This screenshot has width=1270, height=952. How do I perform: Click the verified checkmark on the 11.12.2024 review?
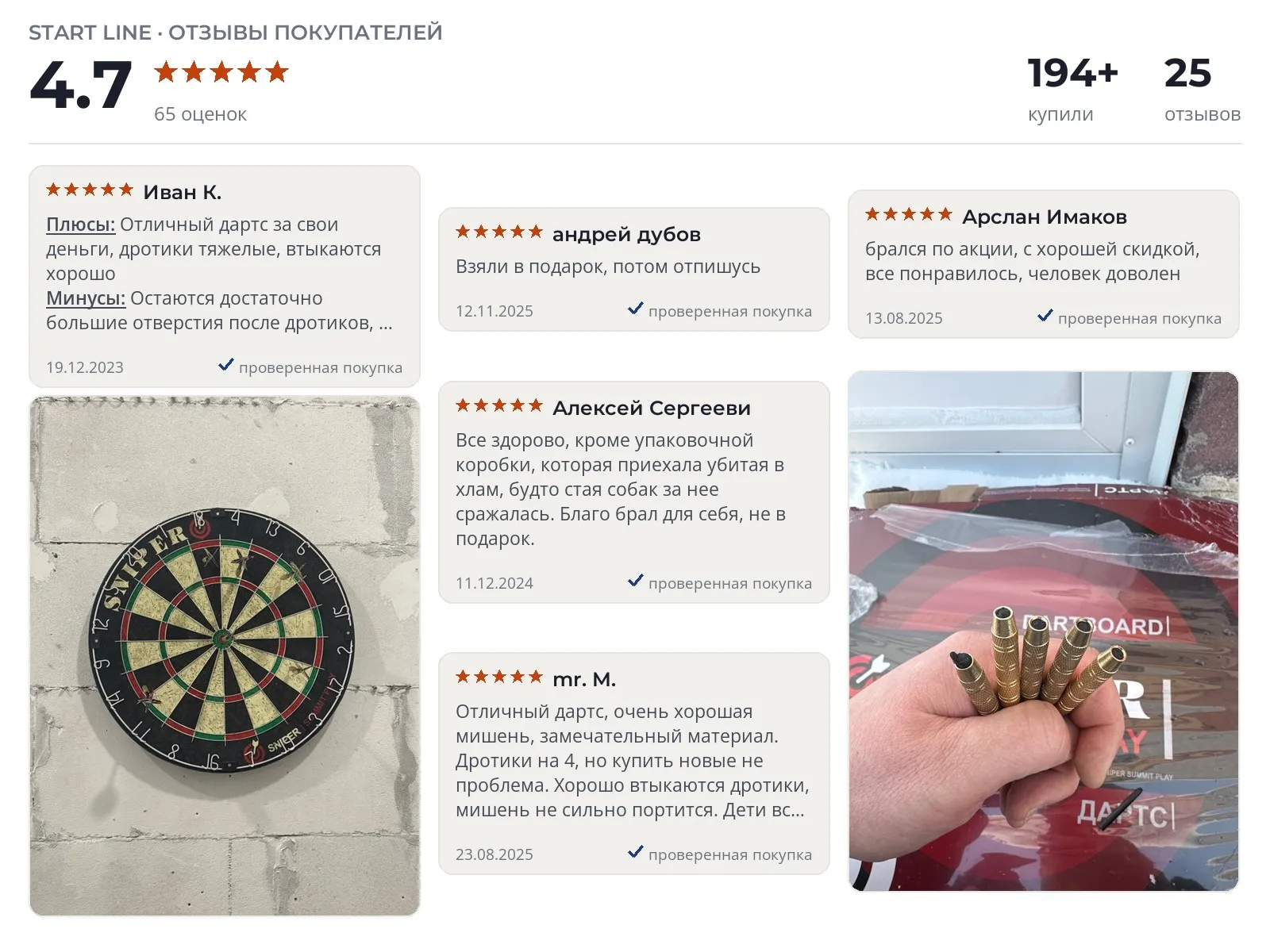pyautogui.click(x=636, y=581)
